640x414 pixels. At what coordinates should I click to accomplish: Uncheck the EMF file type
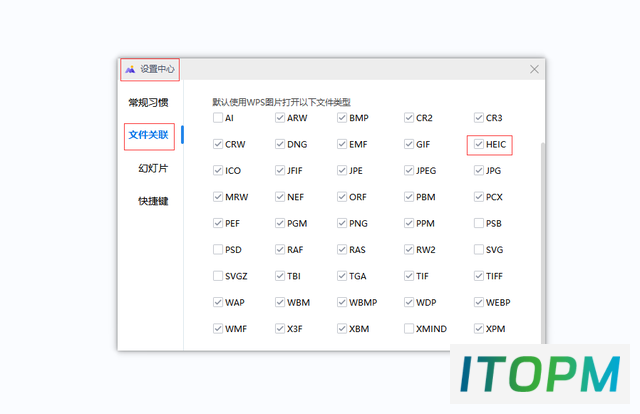[x=342, y=144]
